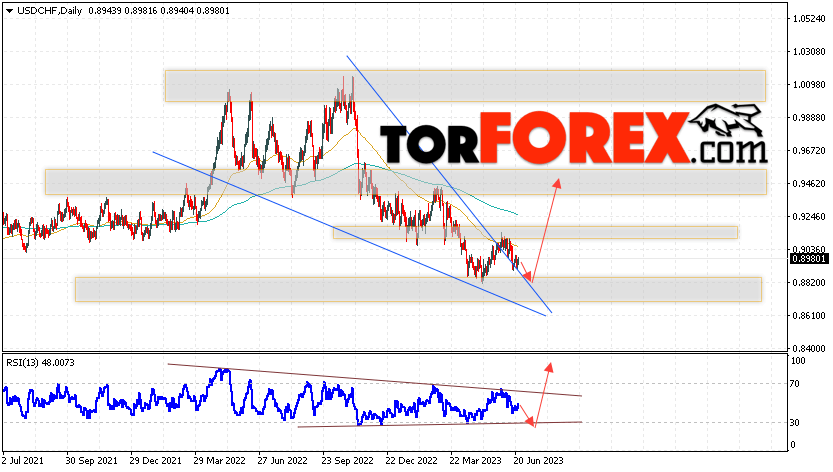
Task: Click the 1.05240 price axis label
Action: [810, 19]
